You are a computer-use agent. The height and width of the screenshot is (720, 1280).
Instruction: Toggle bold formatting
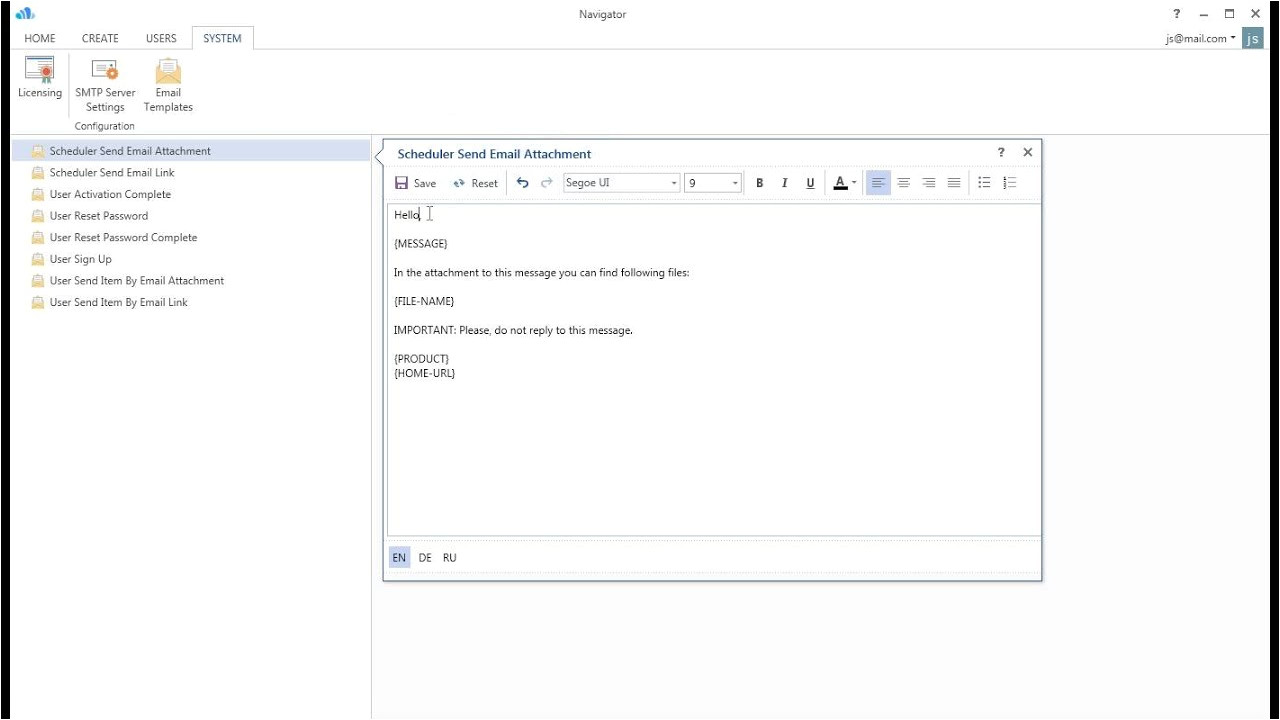tap(759, 183)
